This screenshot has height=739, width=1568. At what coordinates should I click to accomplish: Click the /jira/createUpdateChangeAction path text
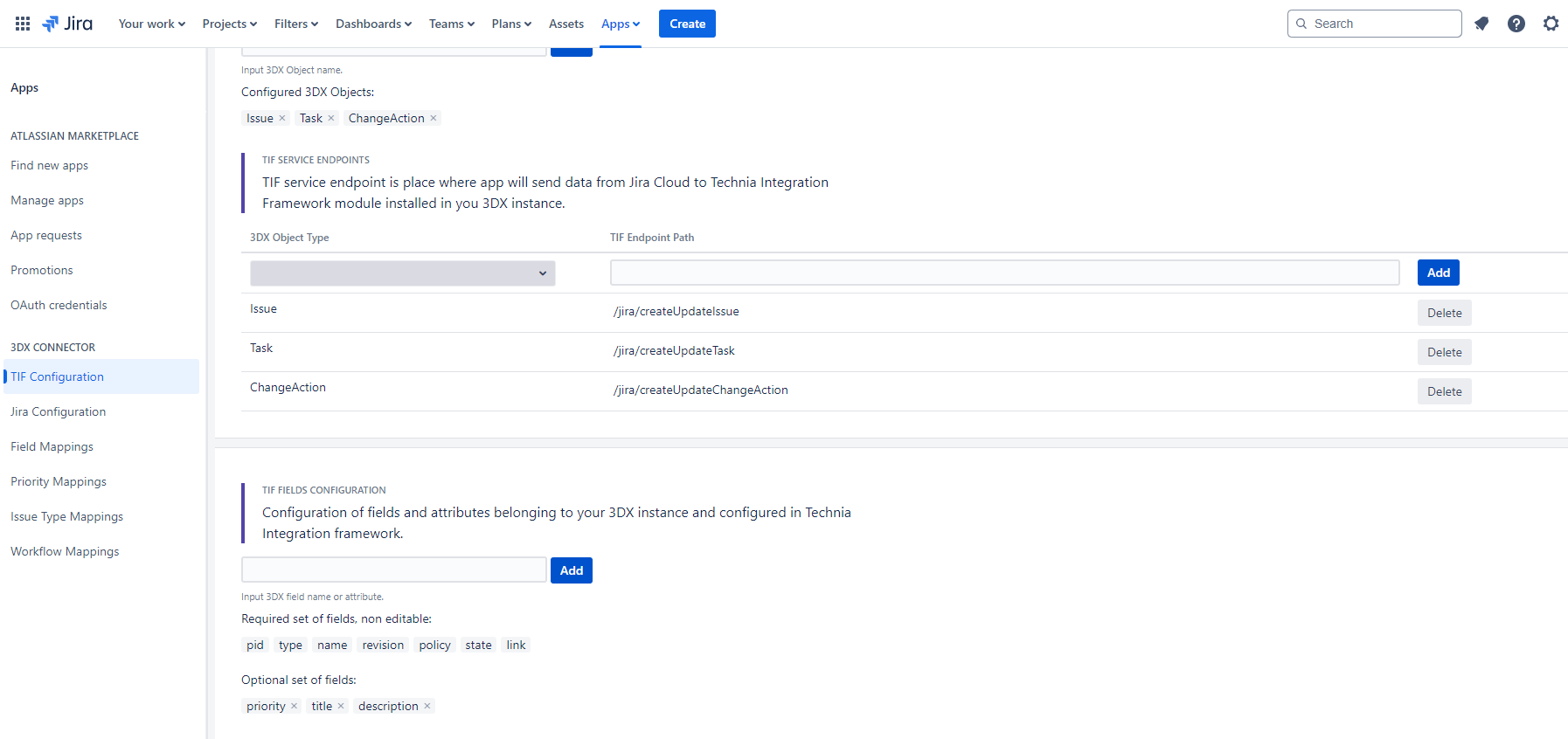tap(701, 390)
